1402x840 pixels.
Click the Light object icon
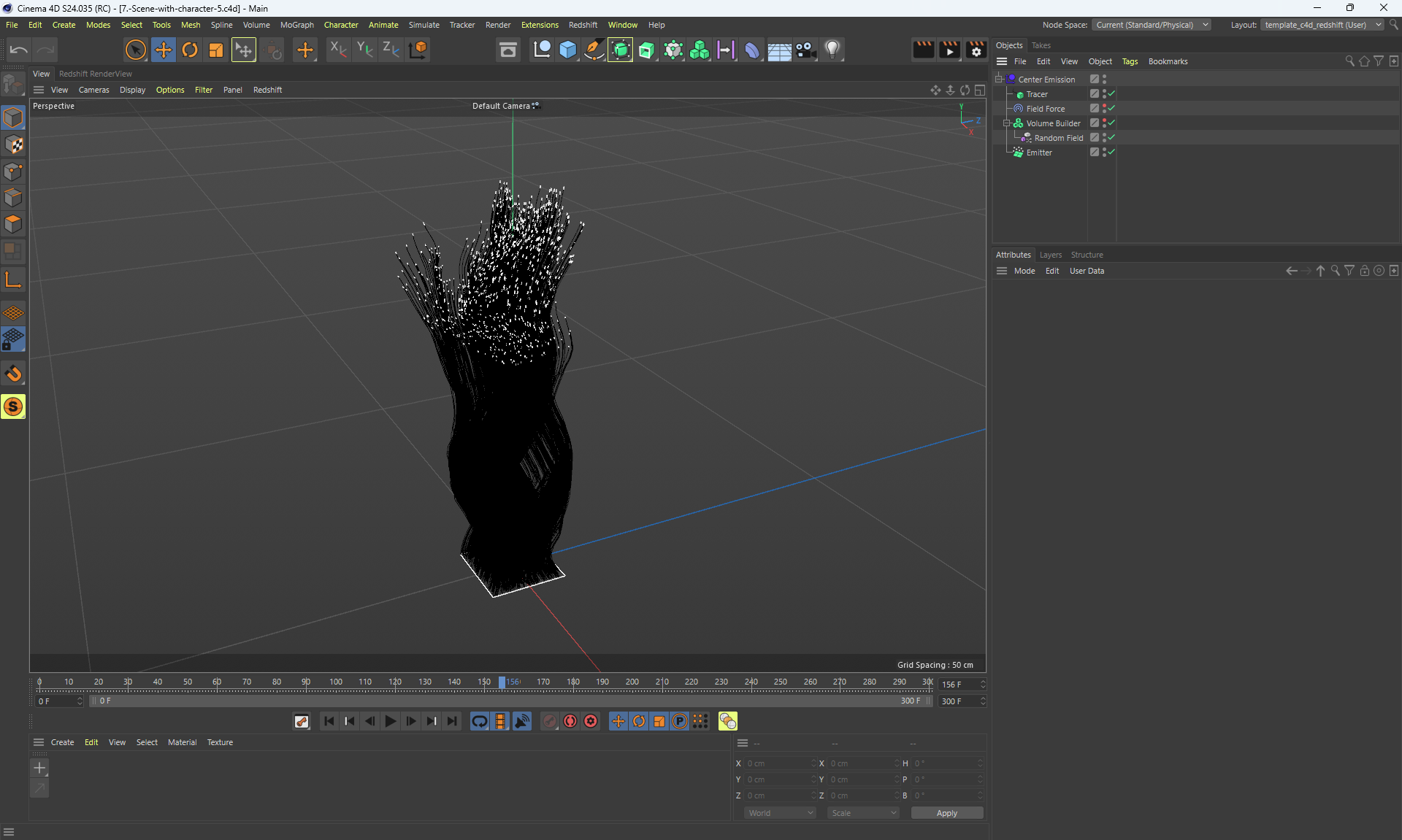832,50
